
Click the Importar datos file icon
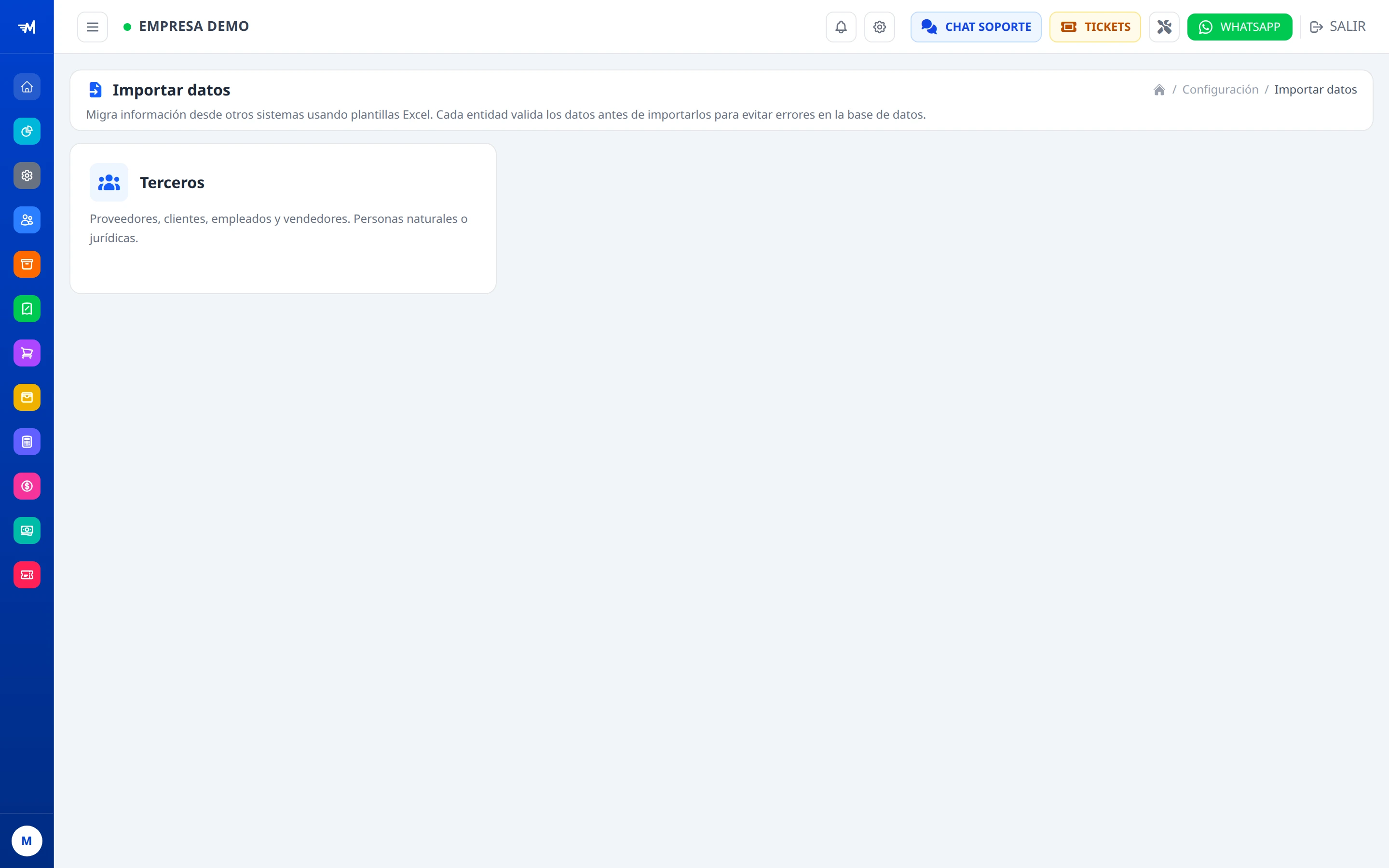coord(95,90)
